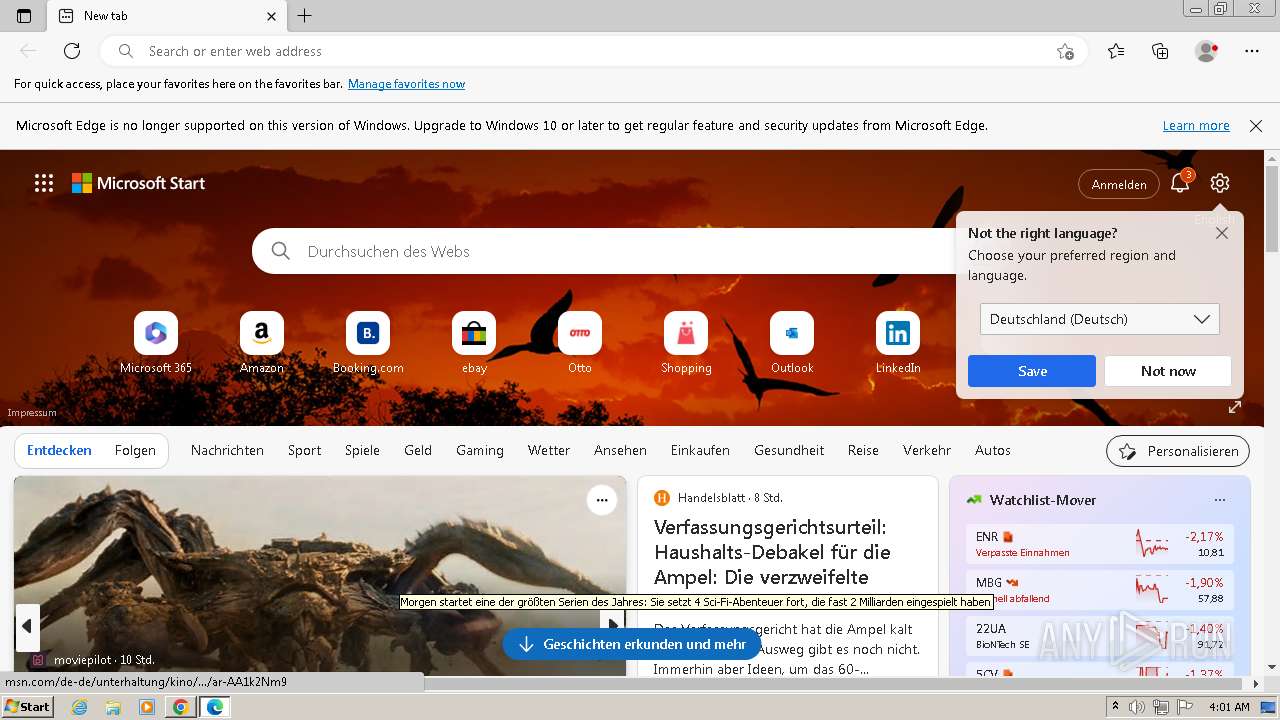Open Windows Start menu
The height and width of the screenshot is (720, 1280).
pyautogui.click(x=28, y=707)
